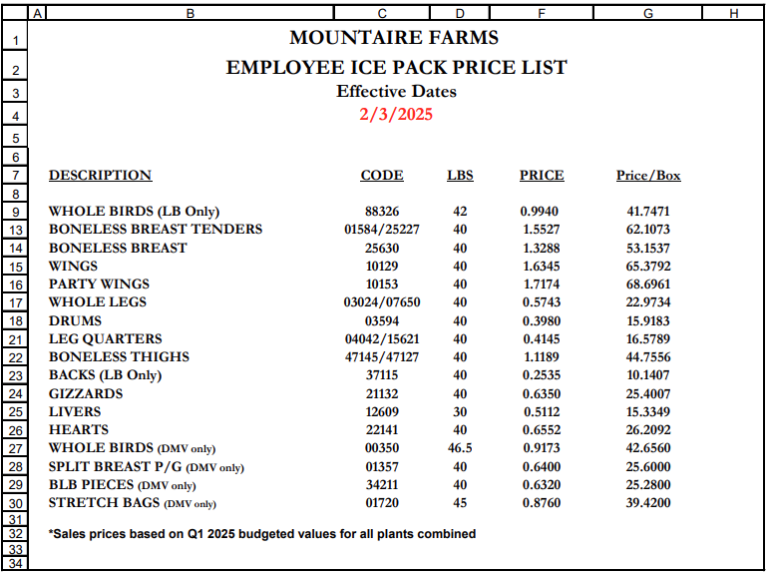Select column B header
Screen dimensions: 768x573
point(190,12)
